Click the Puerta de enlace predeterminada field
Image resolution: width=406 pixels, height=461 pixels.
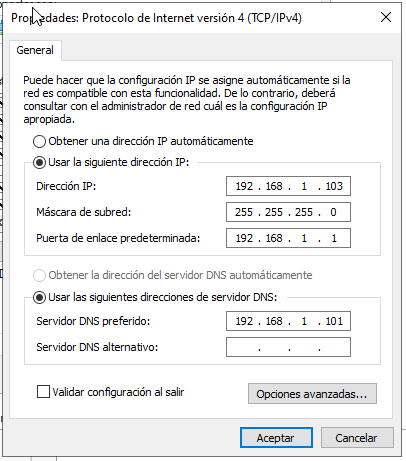pos(288,238)
